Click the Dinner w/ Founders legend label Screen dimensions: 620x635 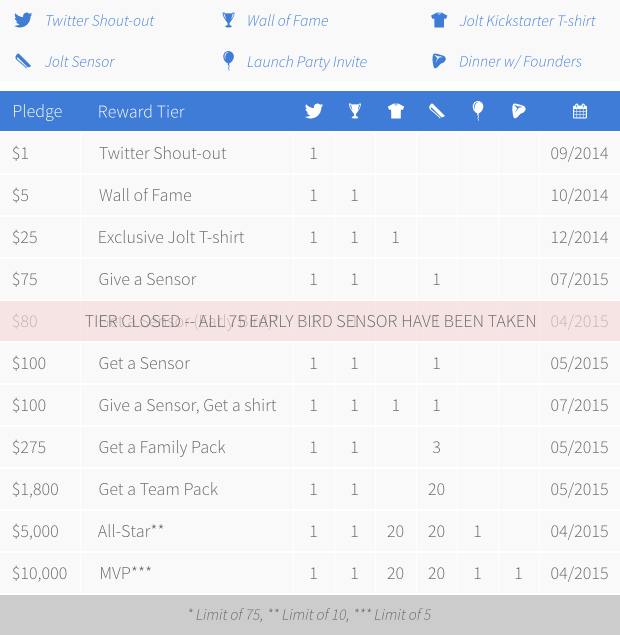point(520,62)
